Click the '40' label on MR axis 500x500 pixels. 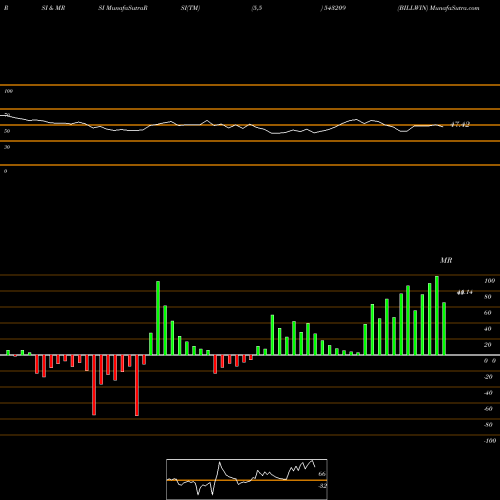[488, 329]
